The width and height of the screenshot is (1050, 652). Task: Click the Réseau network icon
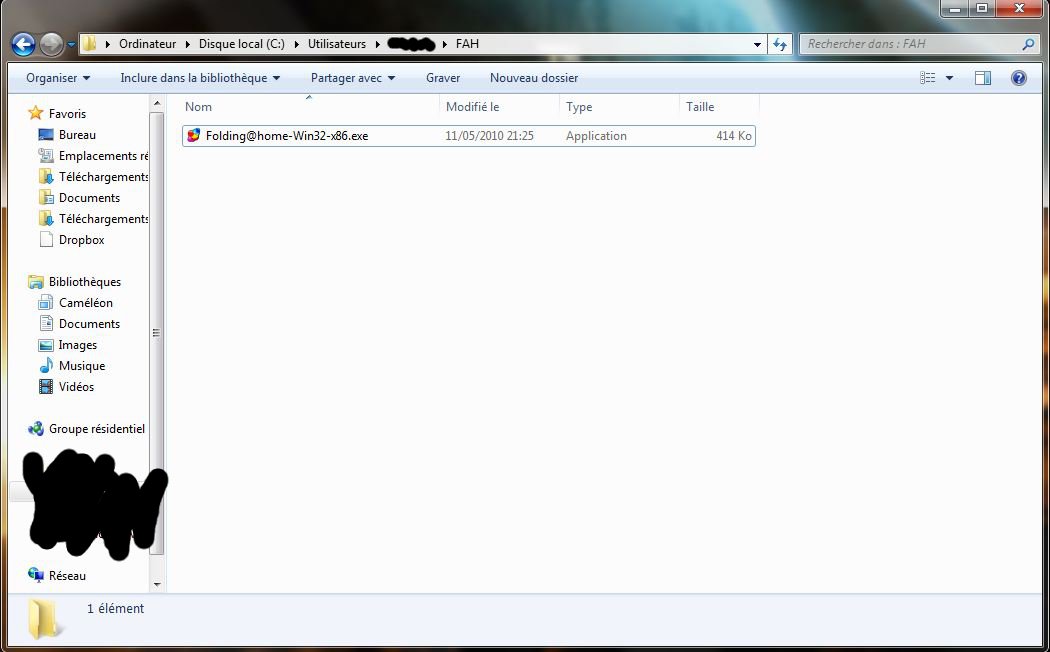click(x=35, y=575)
